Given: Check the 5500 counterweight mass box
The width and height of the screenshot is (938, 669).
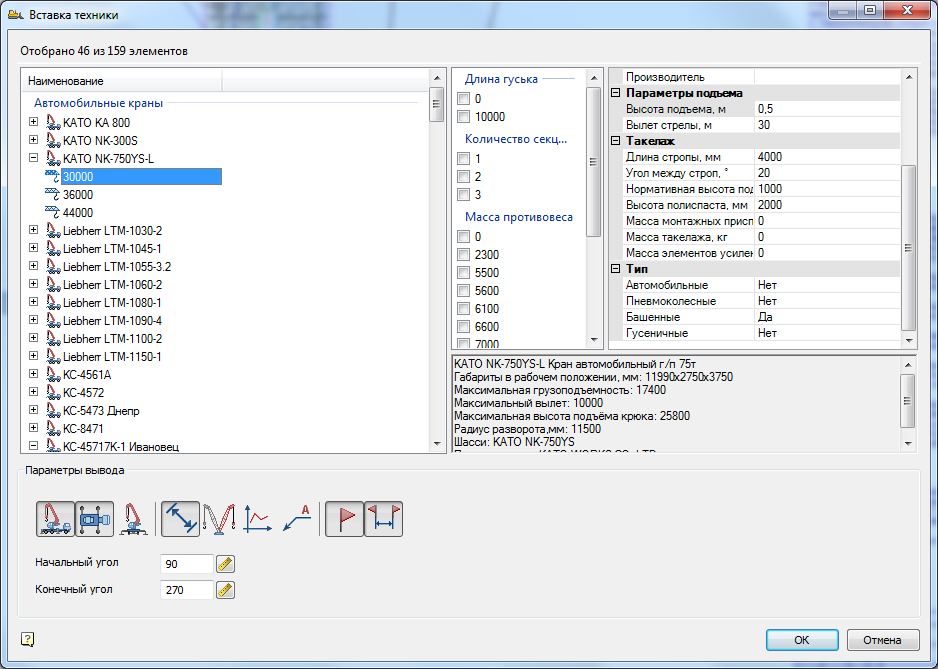Looking at the screenshot, I should pyautogui.click(x=463, y=273).
